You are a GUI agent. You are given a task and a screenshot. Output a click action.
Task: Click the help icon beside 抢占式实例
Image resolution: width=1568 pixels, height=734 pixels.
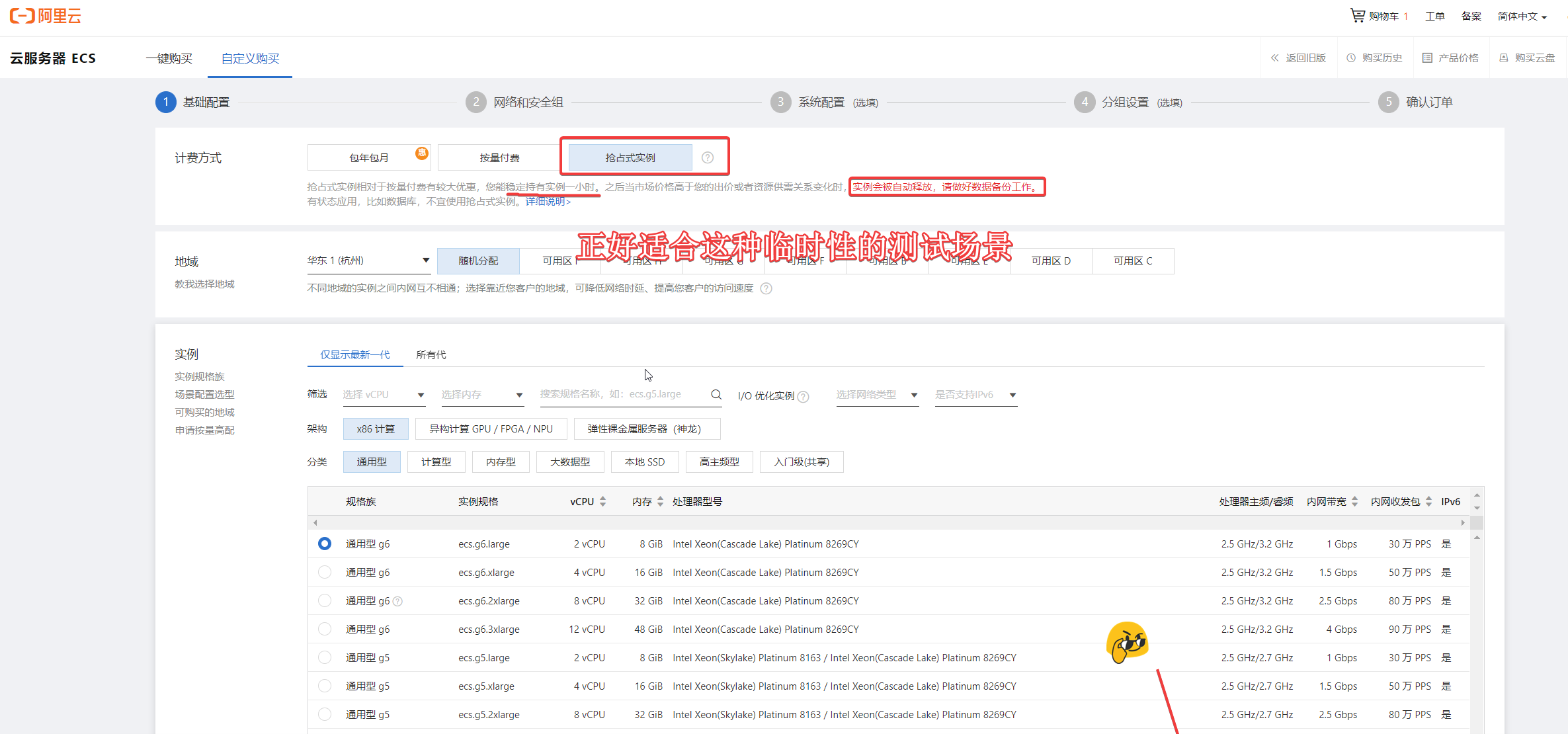708,157
